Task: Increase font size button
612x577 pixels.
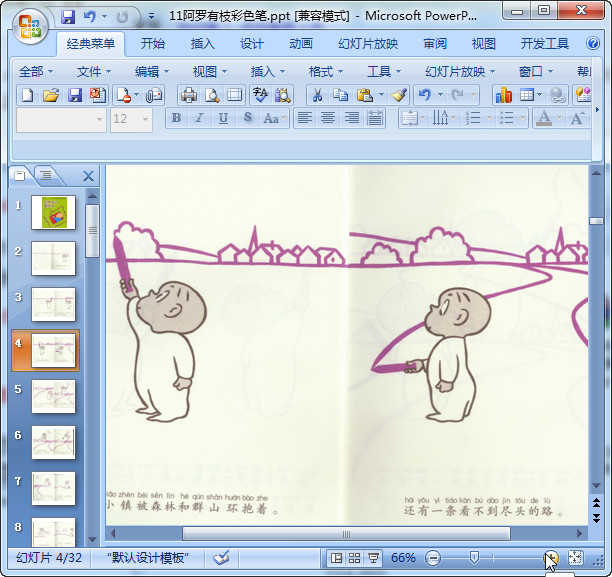Action: [578, 118]
